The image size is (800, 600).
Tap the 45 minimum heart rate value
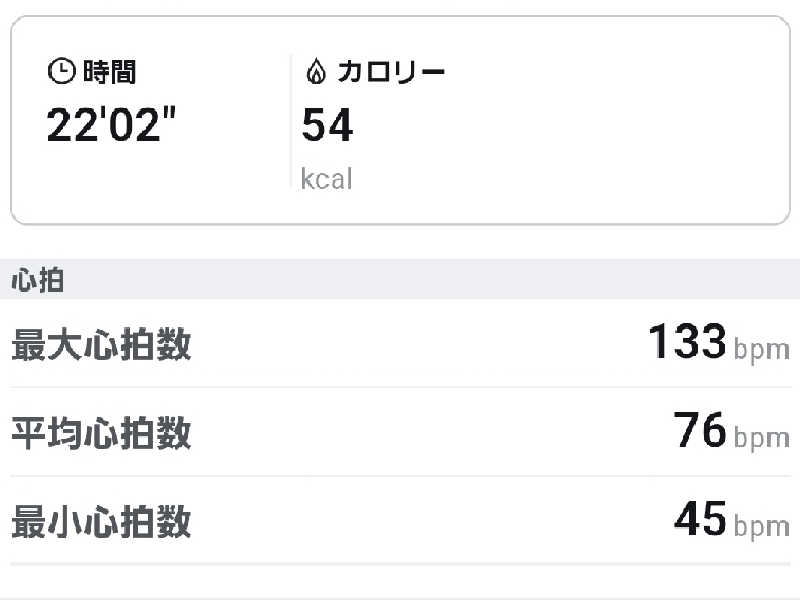700,518
